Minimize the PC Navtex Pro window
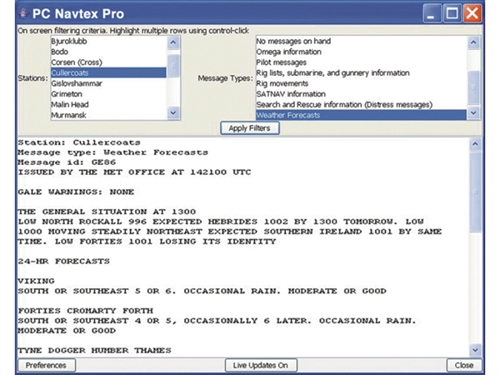 [431, 14]
